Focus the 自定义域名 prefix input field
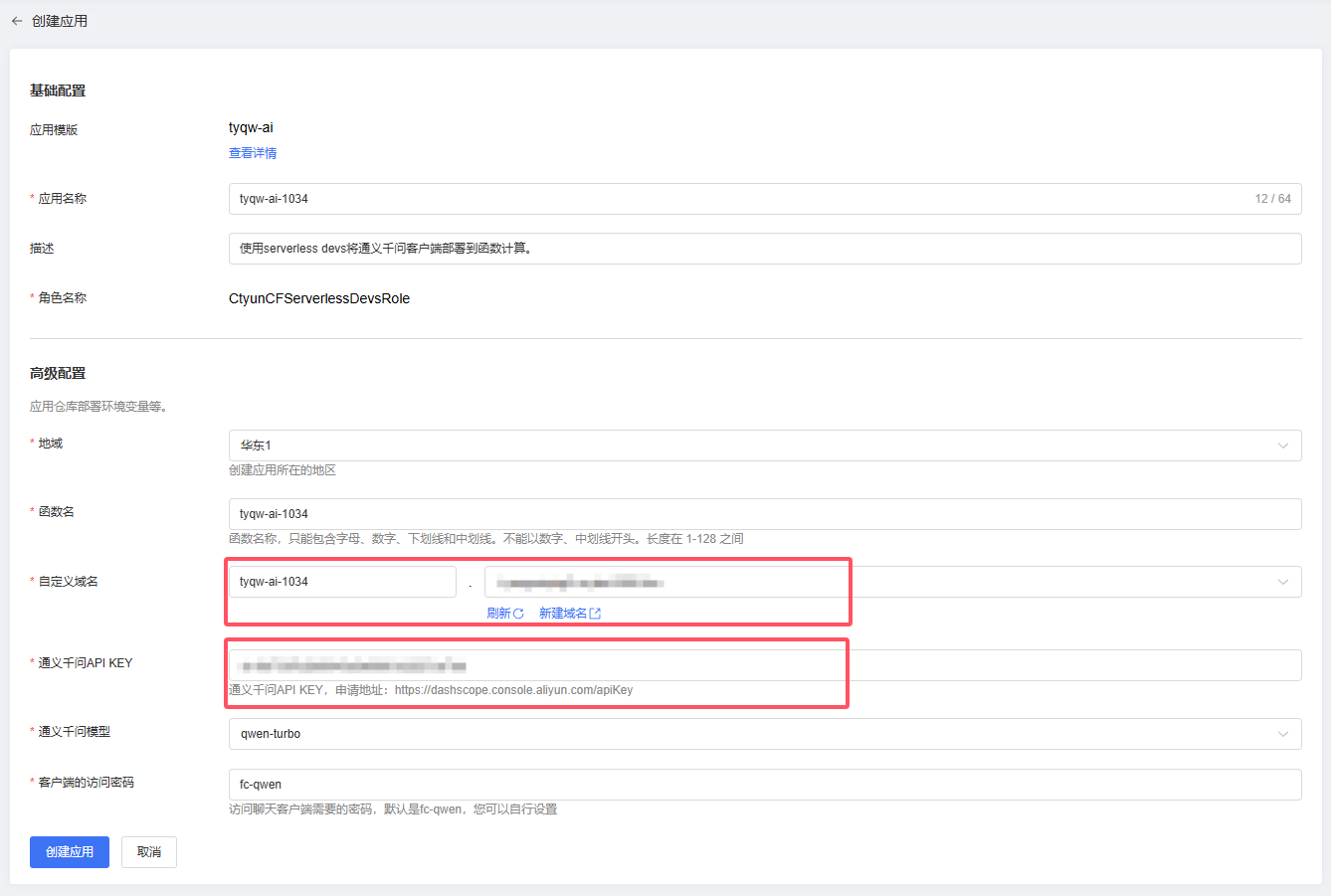This screenshot has height=896, width=1331. 342,582
